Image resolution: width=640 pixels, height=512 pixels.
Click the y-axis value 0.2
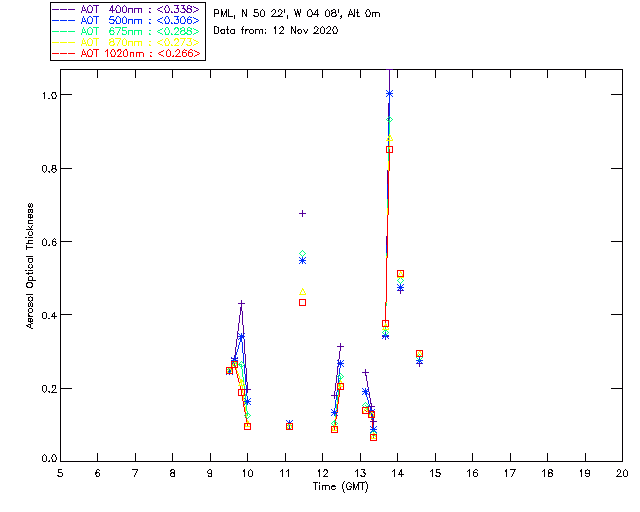tap(49, 389)
